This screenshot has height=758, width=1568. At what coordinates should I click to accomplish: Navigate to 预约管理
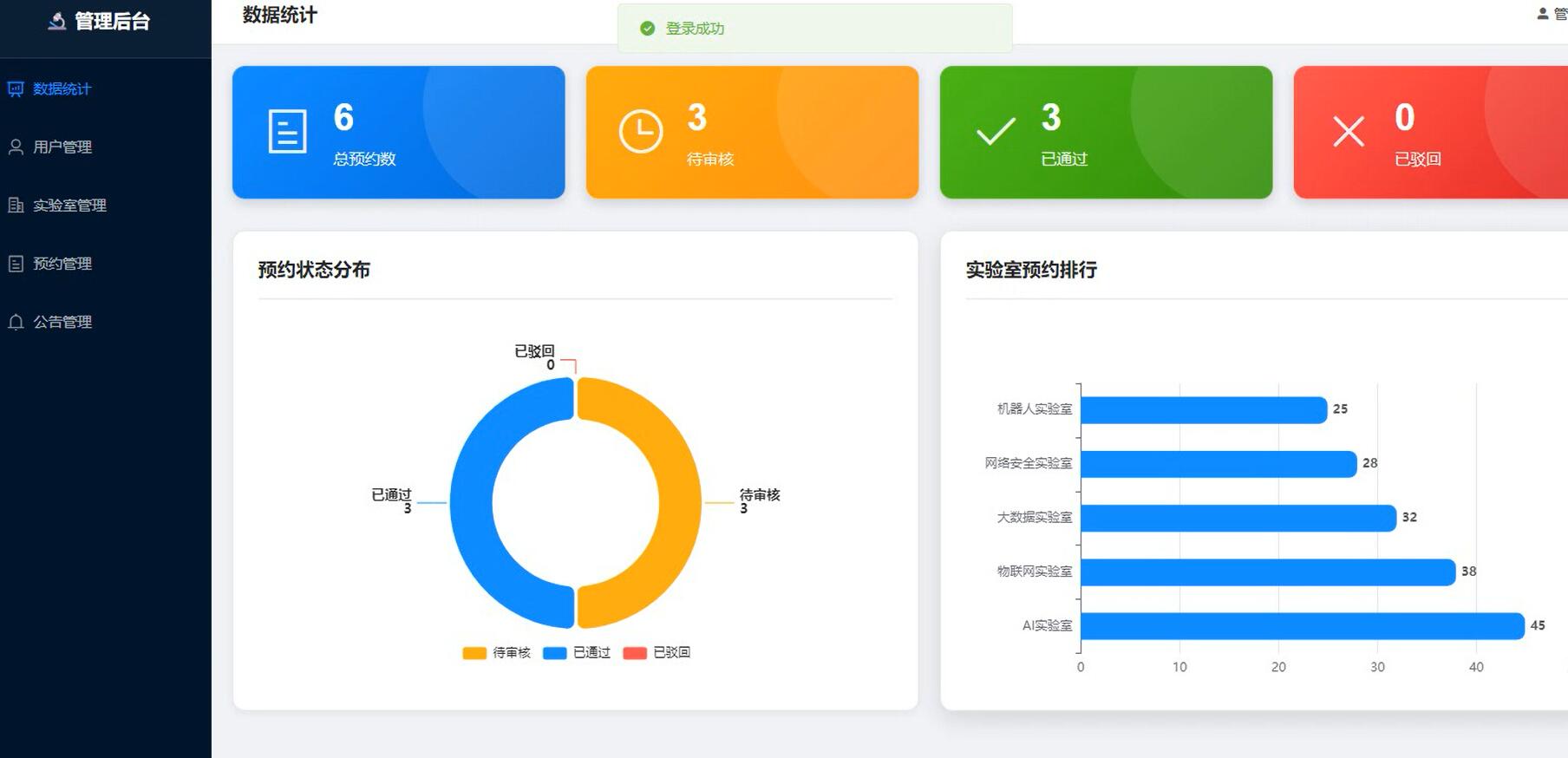[106, 263]
